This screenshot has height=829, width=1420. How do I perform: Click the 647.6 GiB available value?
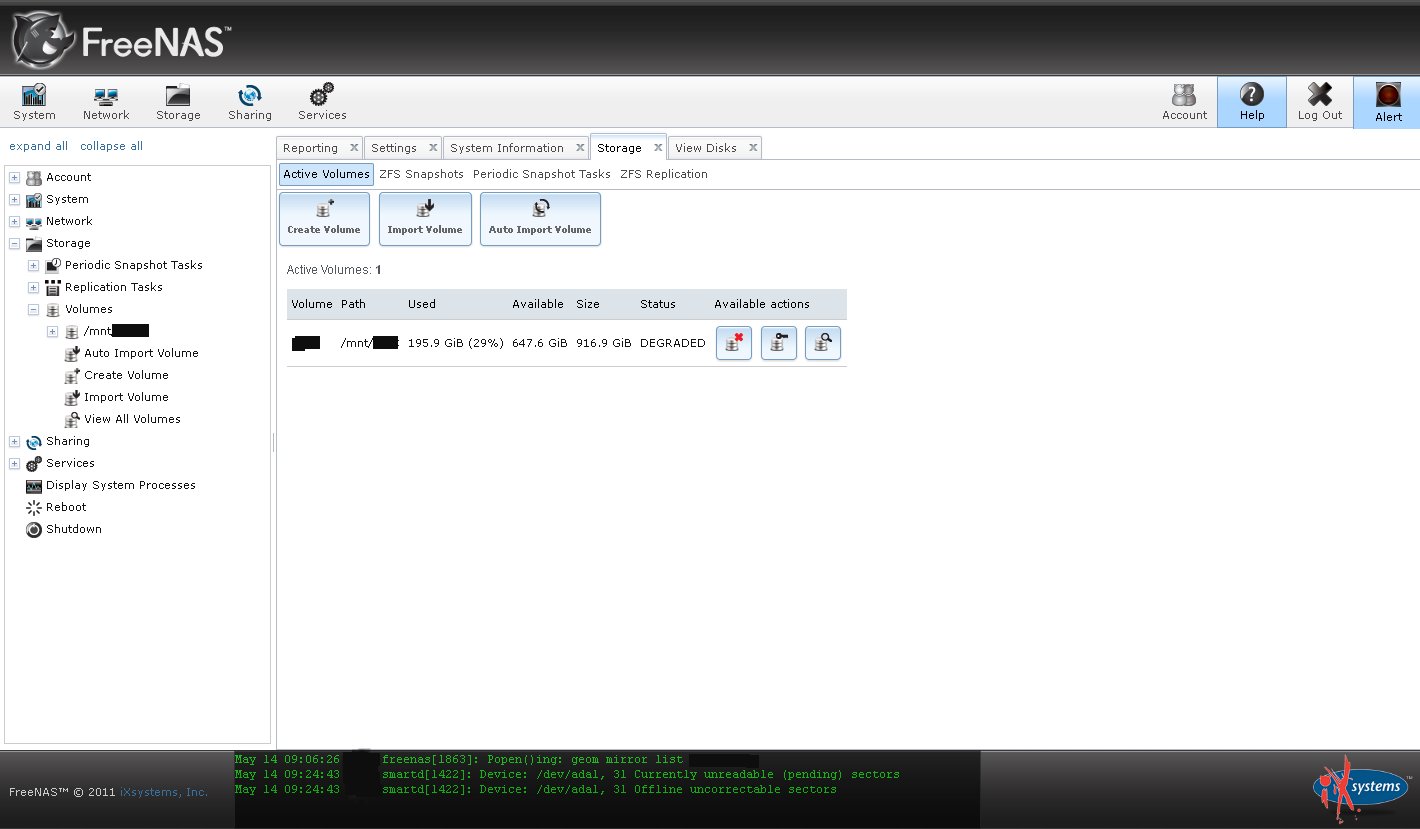pos(540,343)
